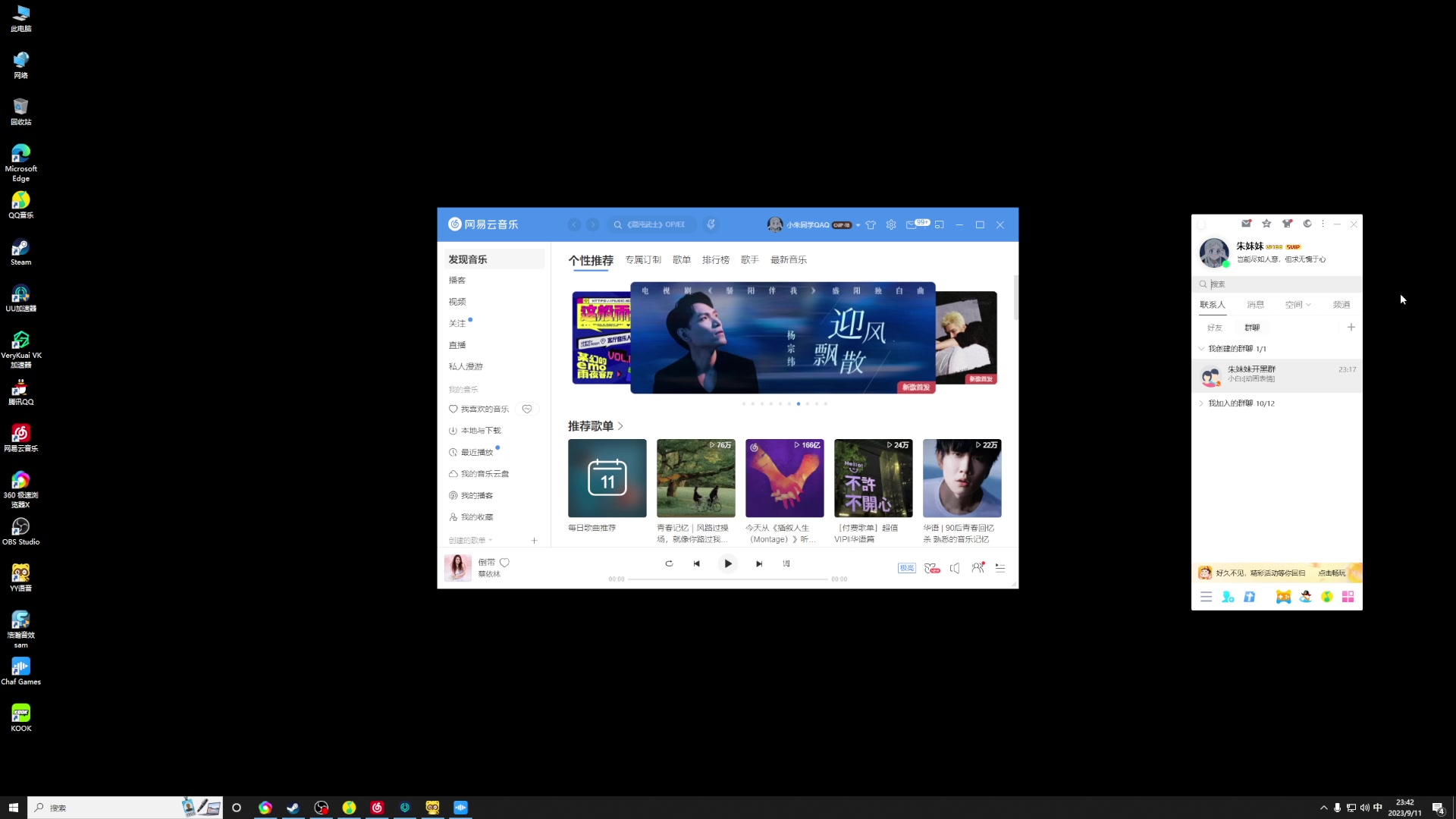Expand 我加入的群聊 group in QQ

pos(1201,403)
